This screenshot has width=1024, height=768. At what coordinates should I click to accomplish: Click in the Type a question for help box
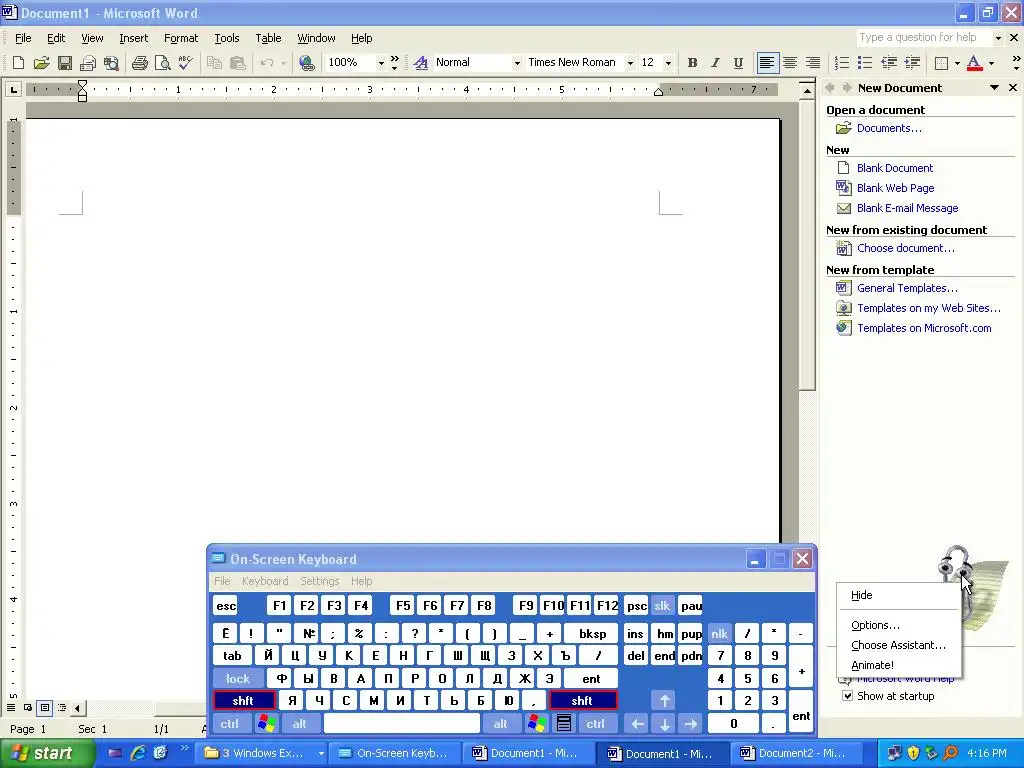[923, 38]
